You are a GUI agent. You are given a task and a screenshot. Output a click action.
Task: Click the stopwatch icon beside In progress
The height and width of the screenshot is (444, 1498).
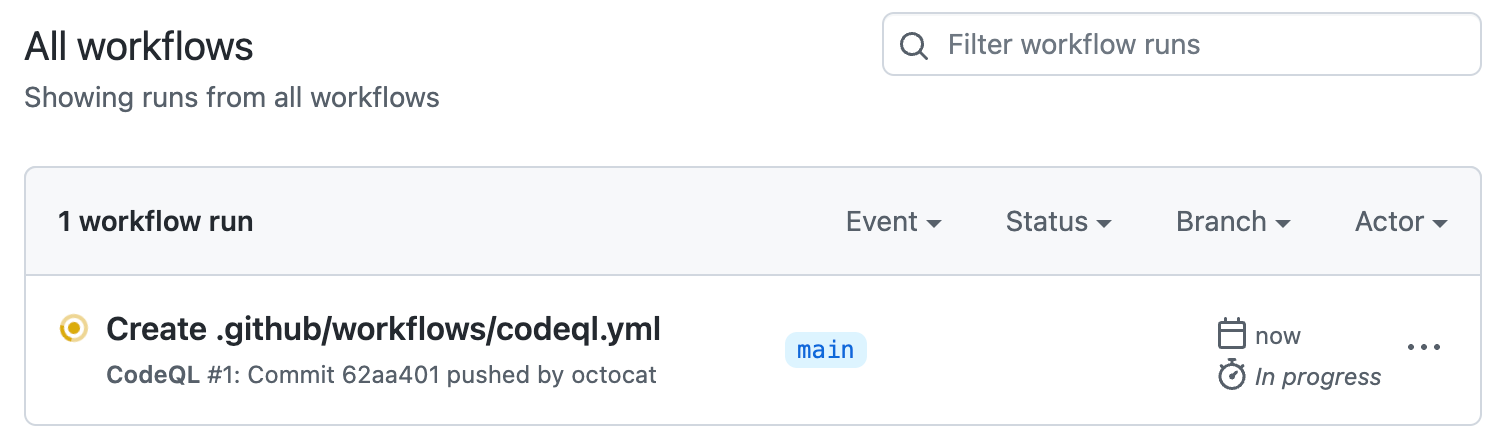click(1231, 376)
